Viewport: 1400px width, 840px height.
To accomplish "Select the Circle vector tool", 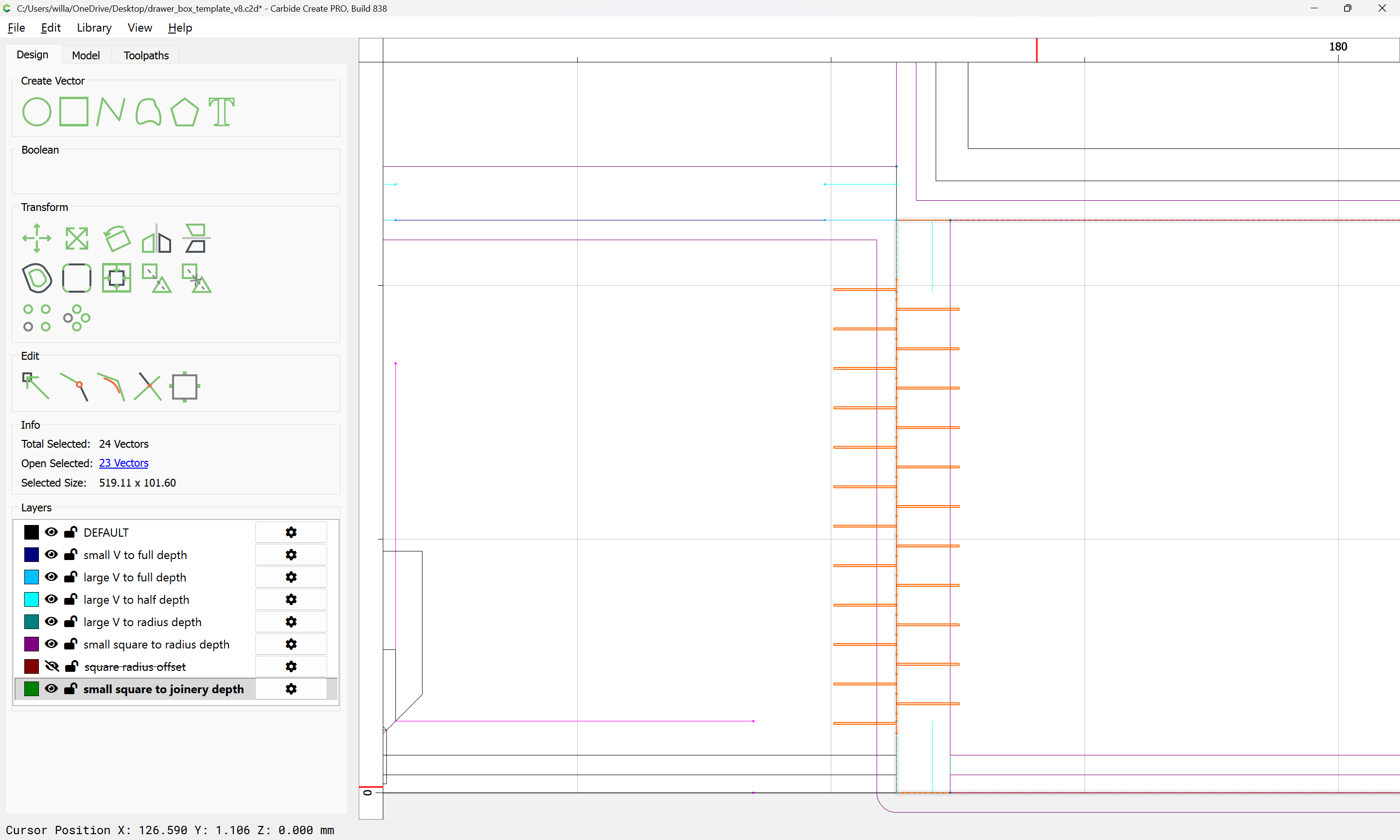I will (37, 111).
